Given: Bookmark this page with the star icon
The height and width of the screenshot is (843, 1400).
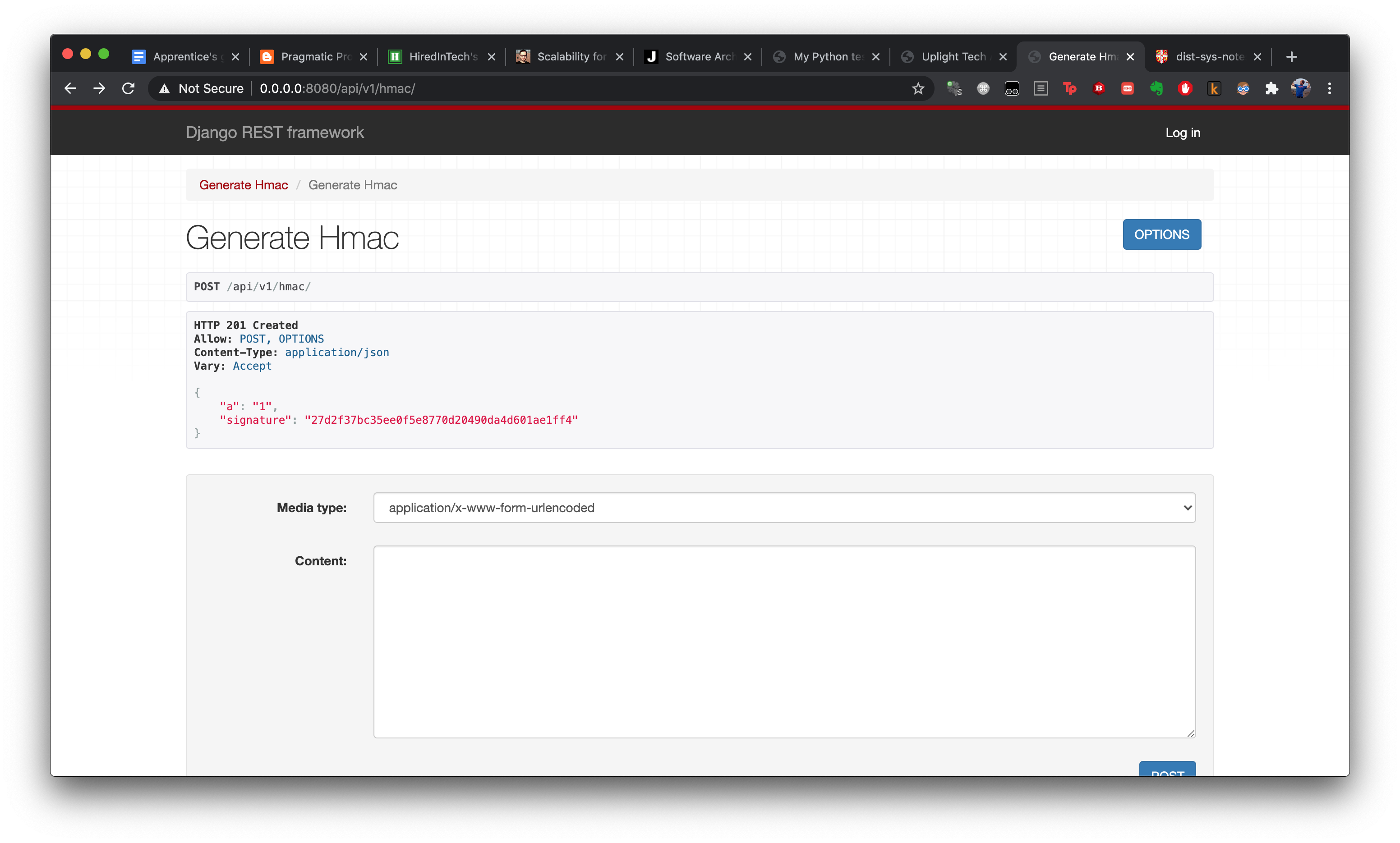Looking at the screenshot, I should point(918,89).
